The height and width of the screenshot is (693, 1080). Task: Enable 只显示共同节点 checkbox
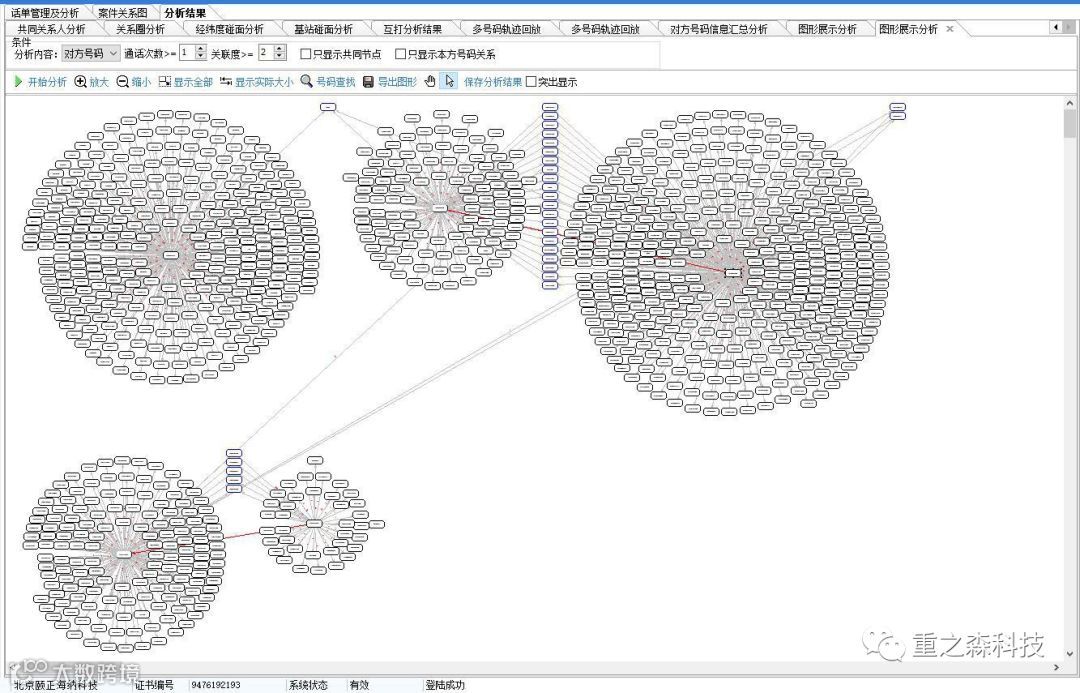[x=306, y=54]
